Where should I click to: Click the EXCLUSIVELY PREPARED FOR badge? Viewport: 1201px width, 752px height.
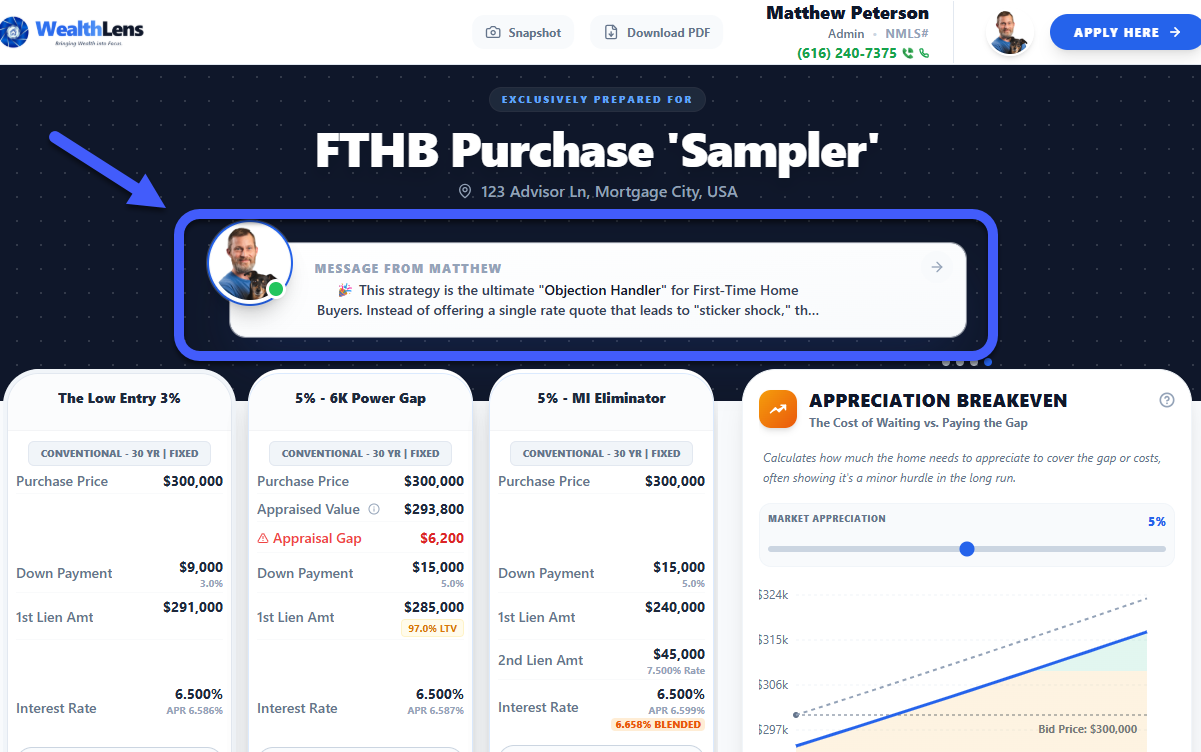tap(597, 99)
